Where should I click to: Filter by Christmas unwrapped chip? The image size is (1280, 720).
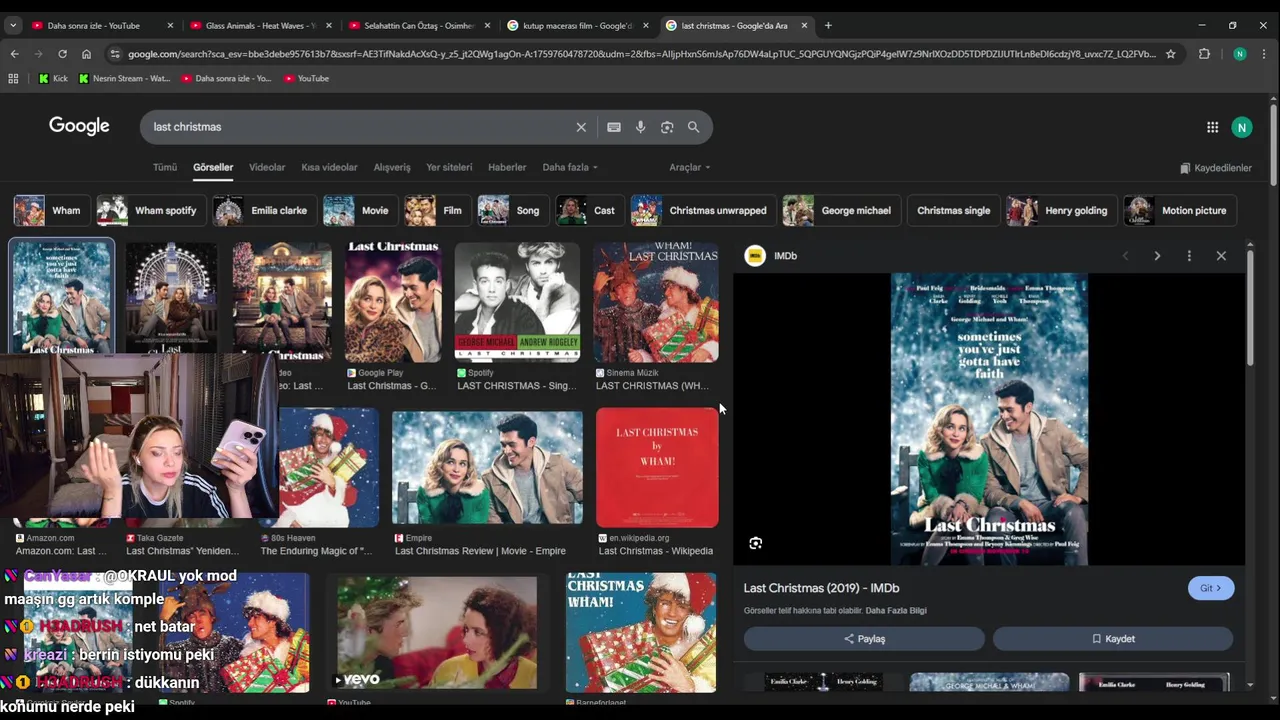[x=702, y=211]
